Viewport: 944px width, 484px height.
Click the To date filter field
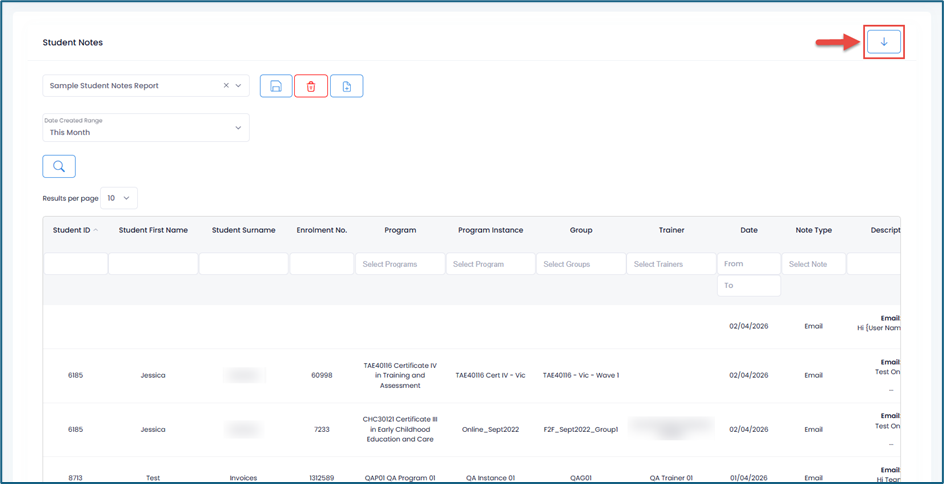click(x=748, y=286)
